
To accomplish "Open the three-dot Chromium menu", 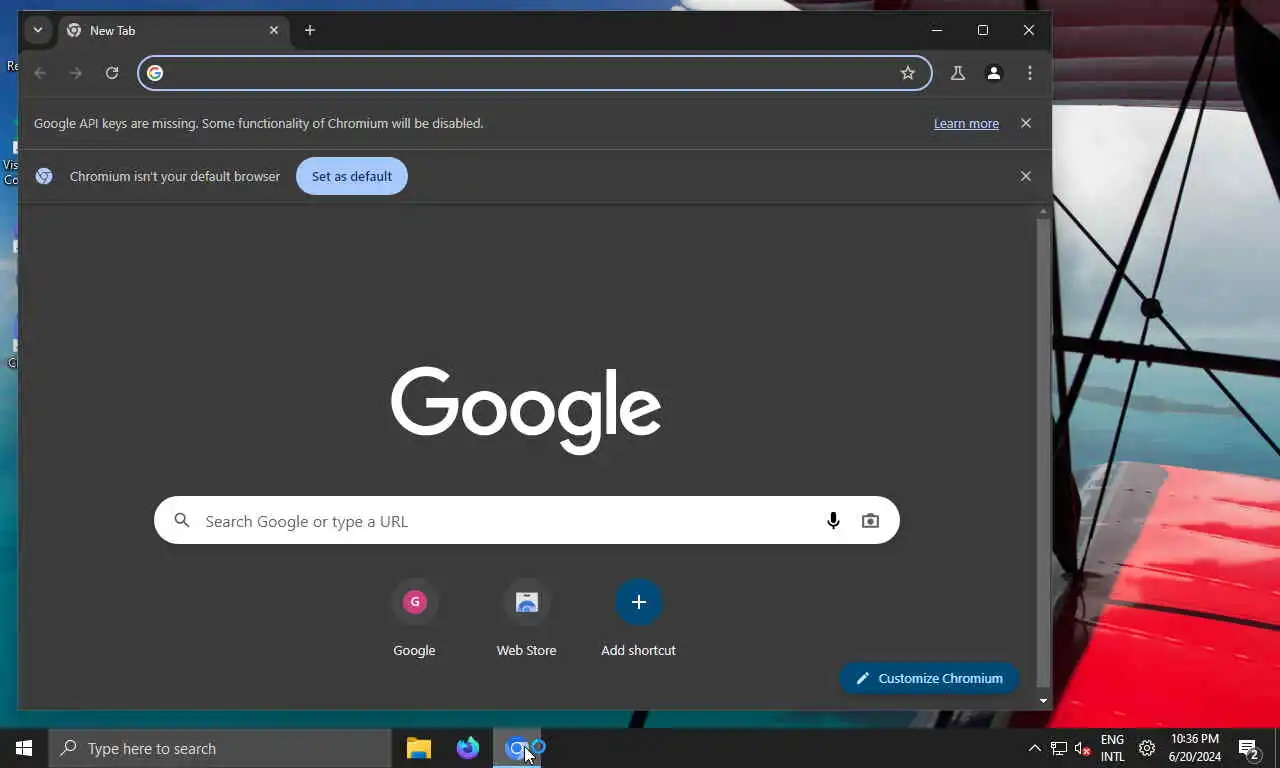I will pos(1030,73).
